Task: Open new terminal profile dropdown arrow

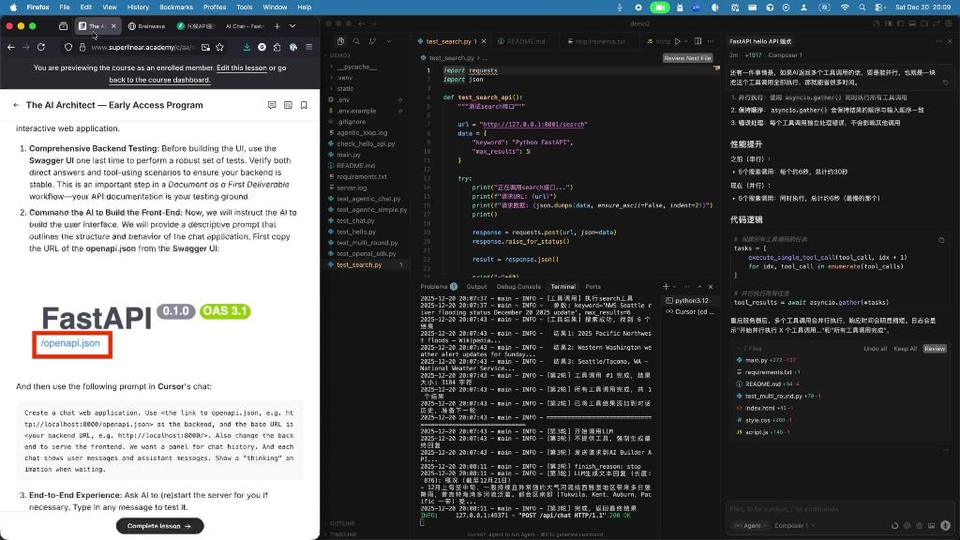Action: click(674, 287)
